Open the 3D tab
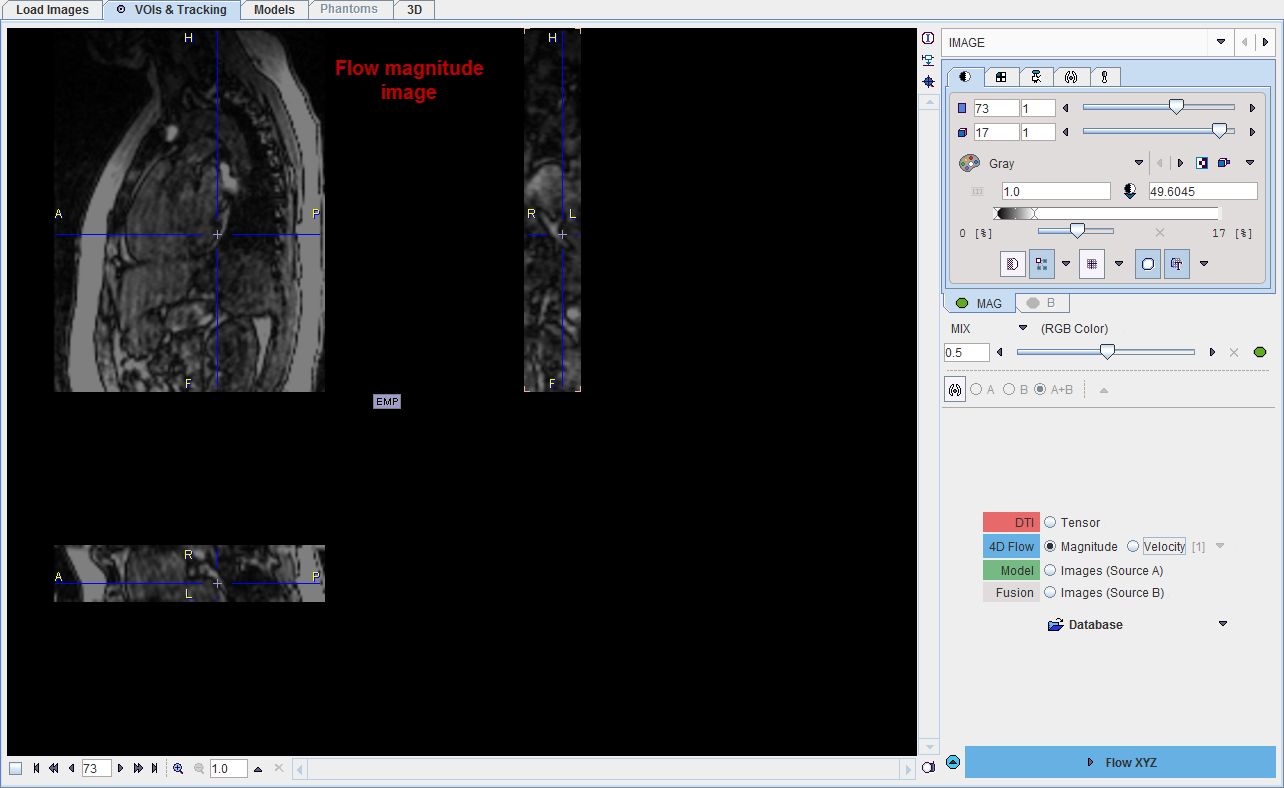This screenshot has width=1284, height=788. tap(414, 10)
